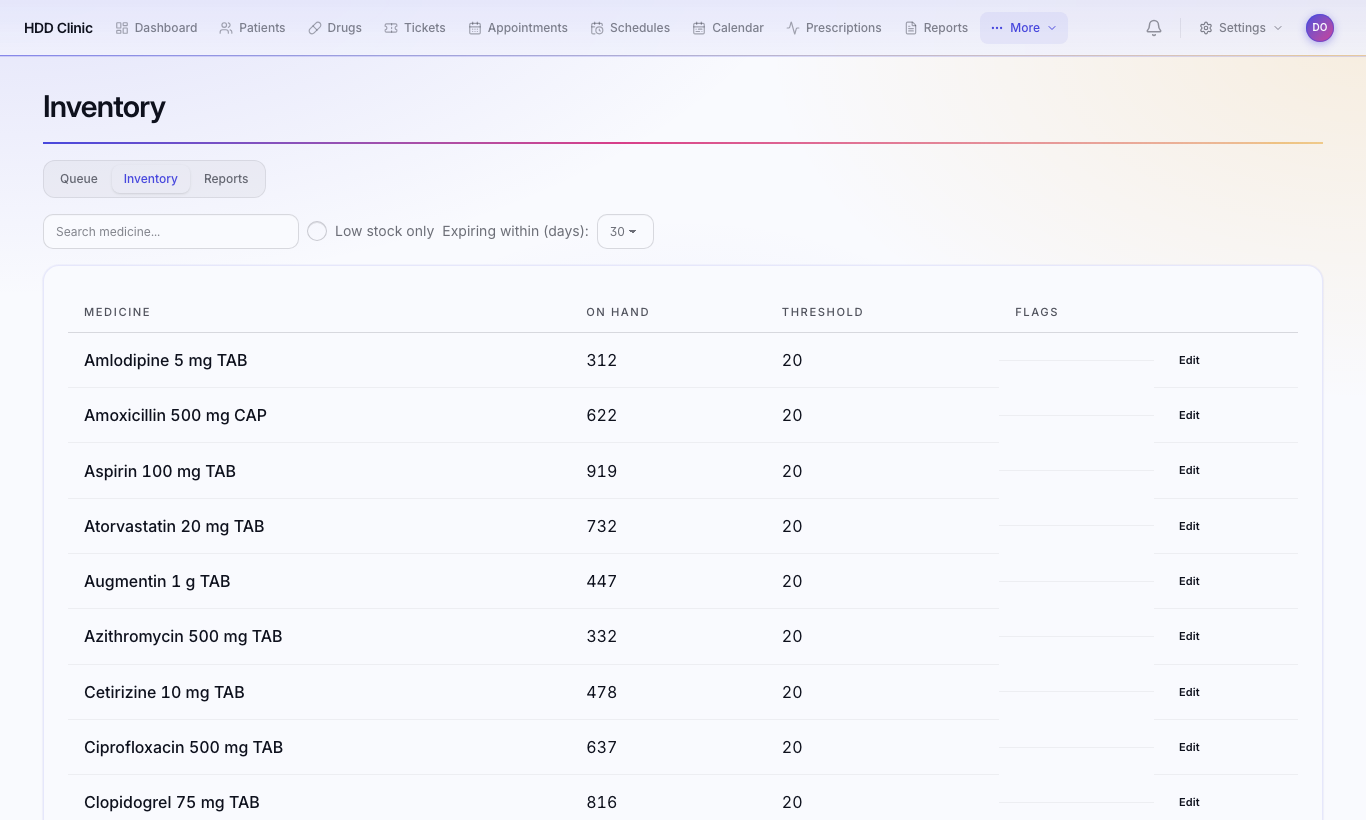Viewport: 1366px width, 820px height.
Task: Expand the Settings dropdown
Action: tap(1241, 28)
